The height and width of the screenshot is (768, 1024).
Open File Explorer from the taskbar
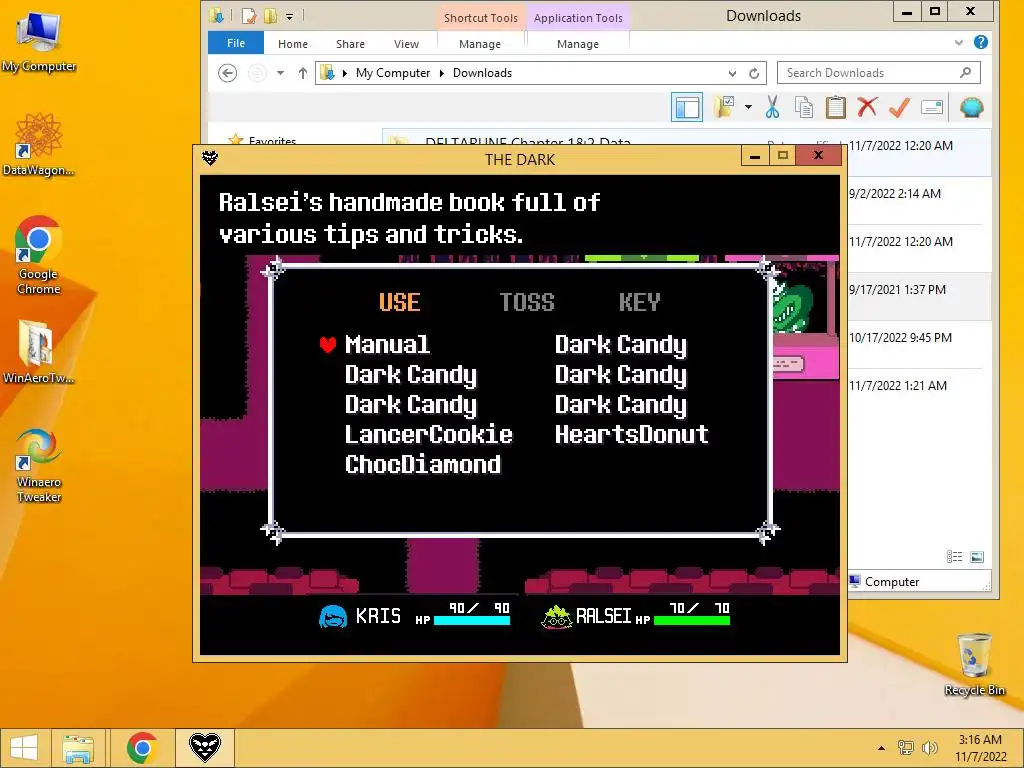(78, 748)
